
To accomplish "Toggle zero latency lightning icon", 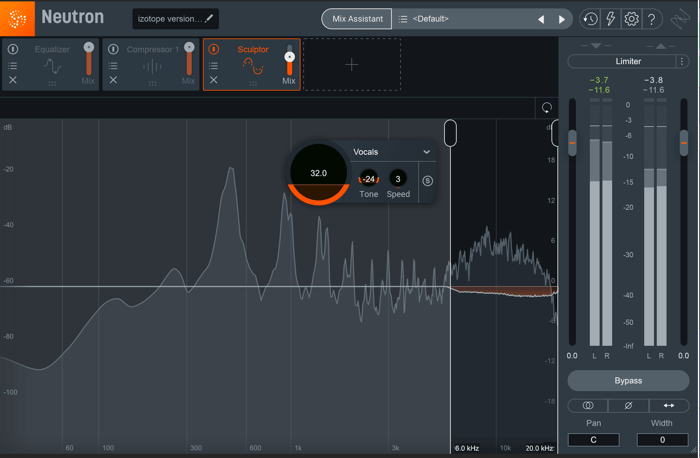I will (610, 19).
